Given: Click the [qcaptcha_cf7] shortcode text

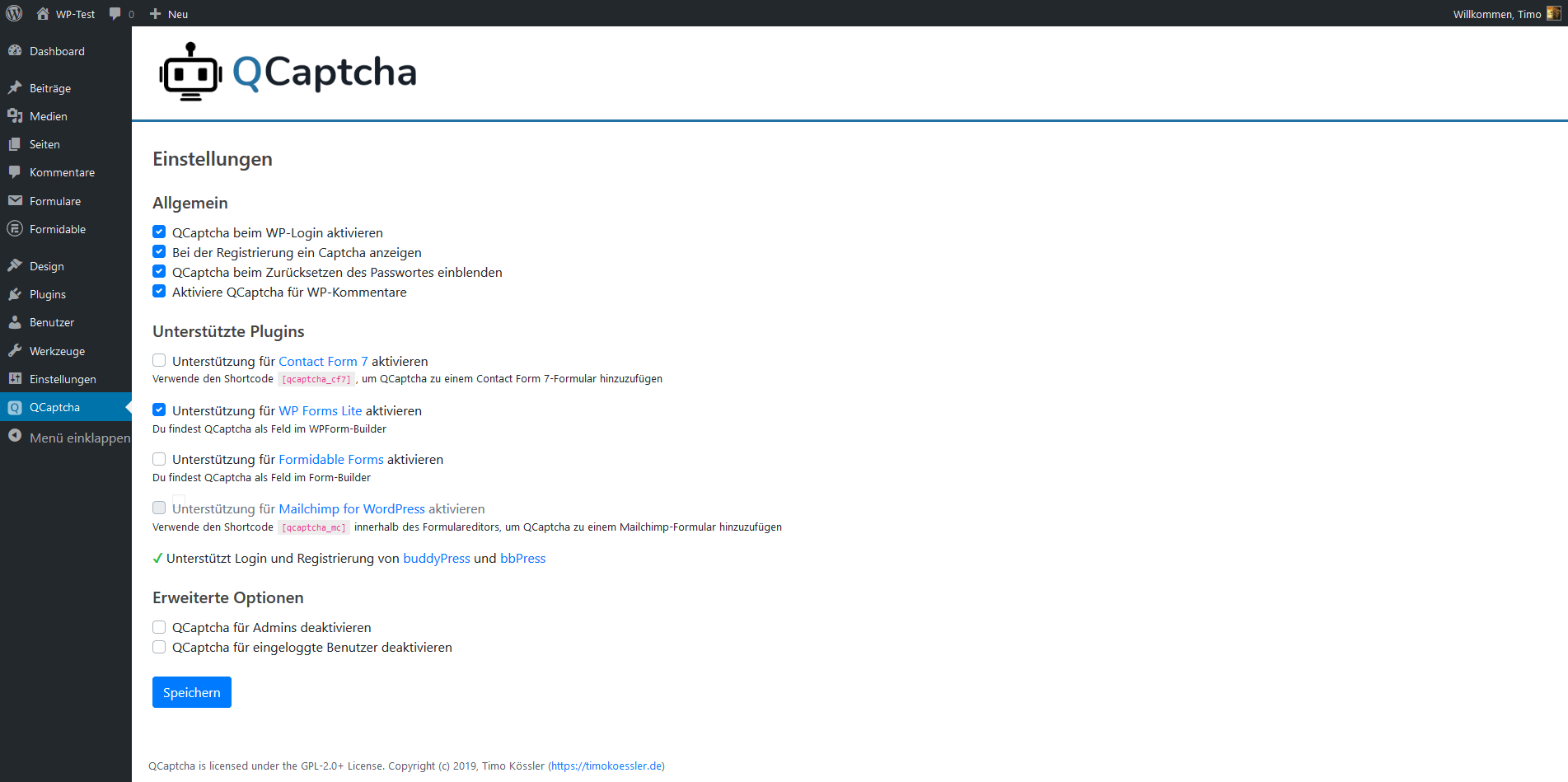Looking at the screenshot, I should pos(316,379).
